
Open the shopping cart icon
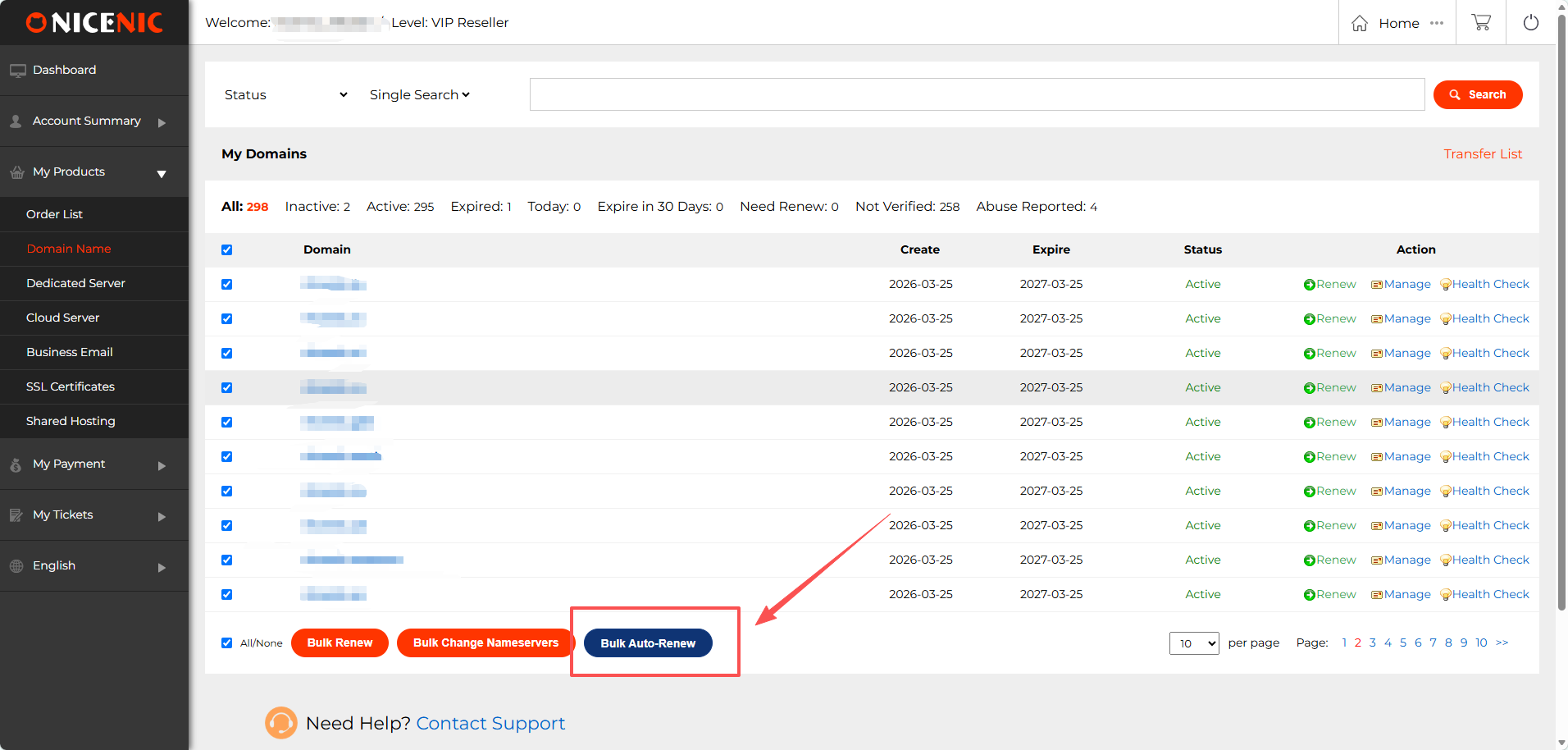tap(1481, 23)
